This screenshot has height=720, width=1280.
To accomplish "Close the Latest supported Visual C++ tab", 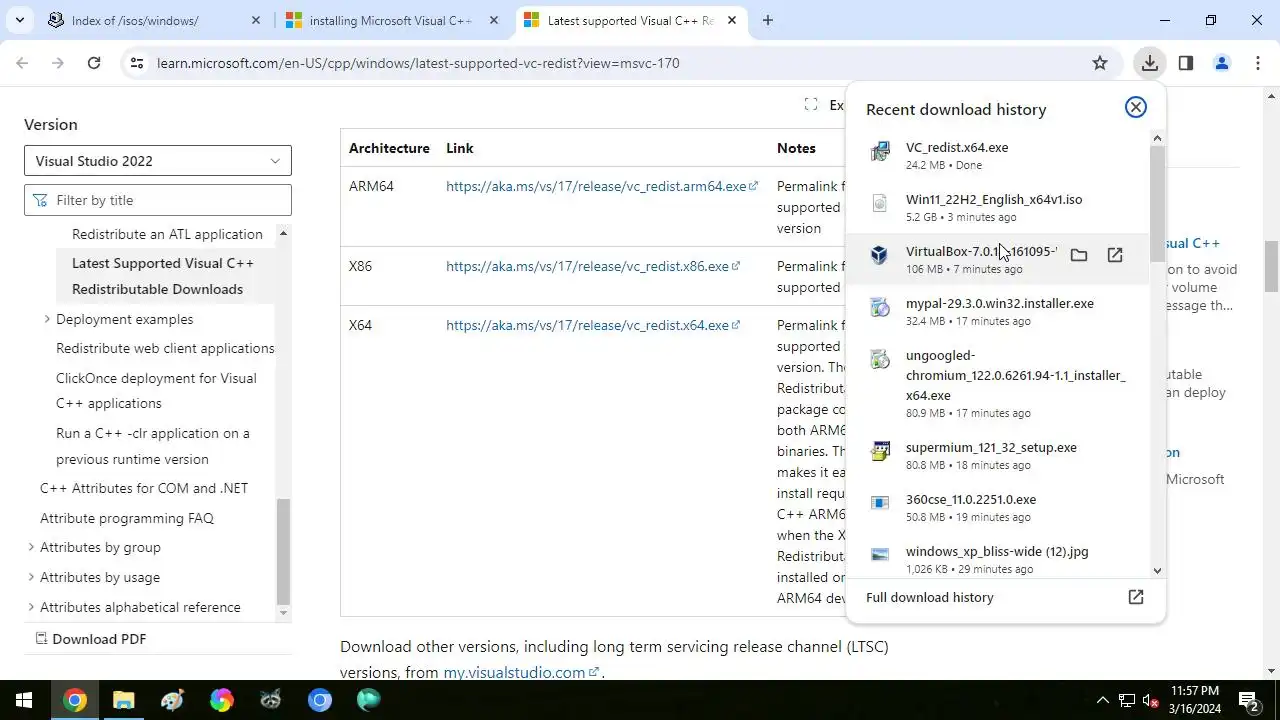I will click(733, 20).
